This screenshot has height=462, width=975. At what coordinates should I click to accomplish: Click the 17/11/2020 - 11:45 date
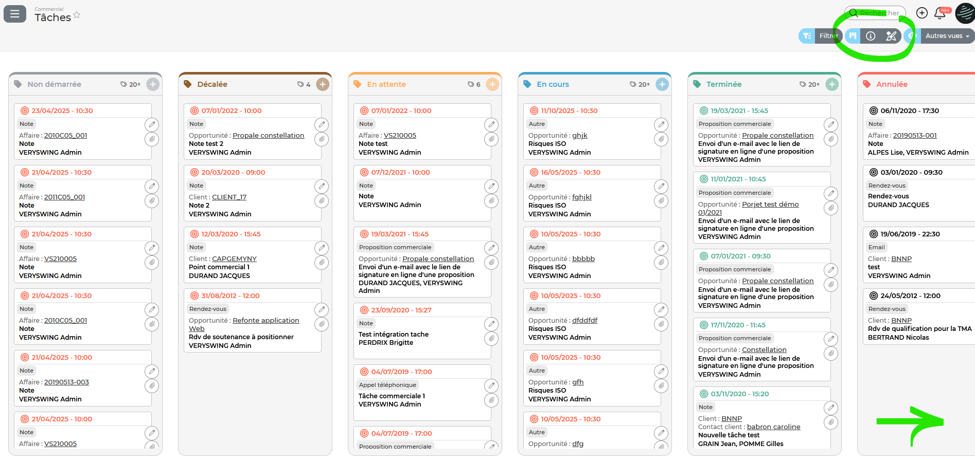(x=739, y=325)
